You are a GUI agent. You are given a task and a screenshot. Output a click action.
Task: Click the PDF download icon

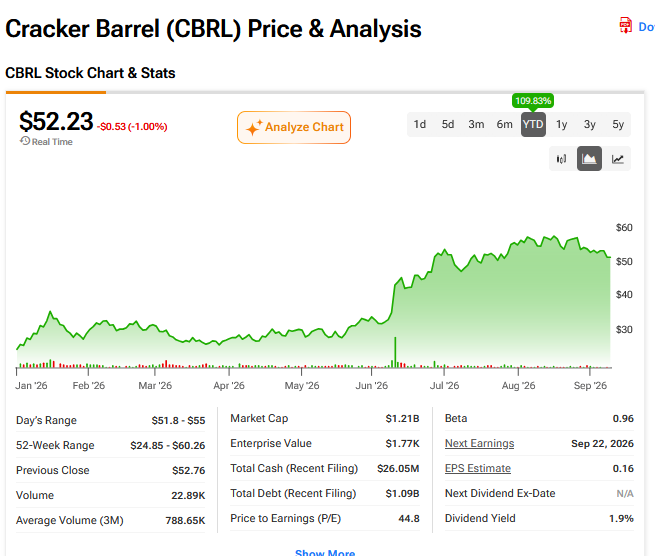[x=625, y=25]
